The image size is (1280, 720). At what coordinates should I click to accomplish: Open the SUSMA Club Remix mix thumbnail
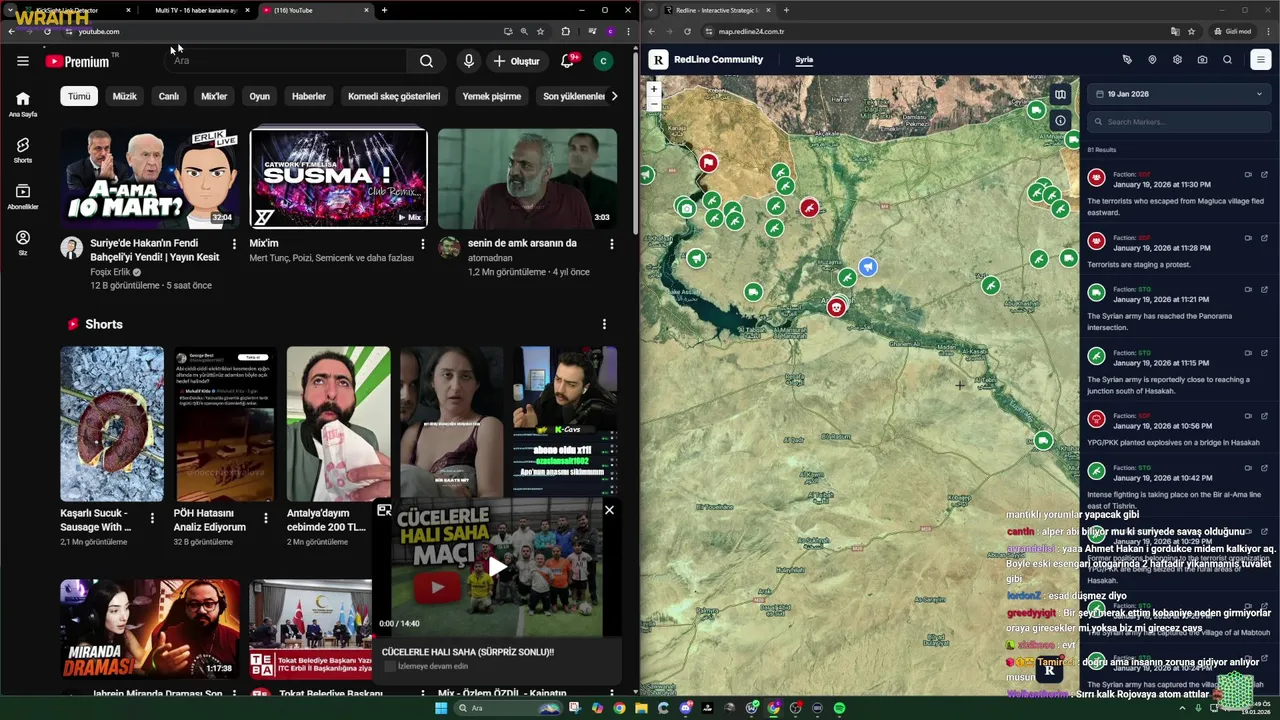338,178
